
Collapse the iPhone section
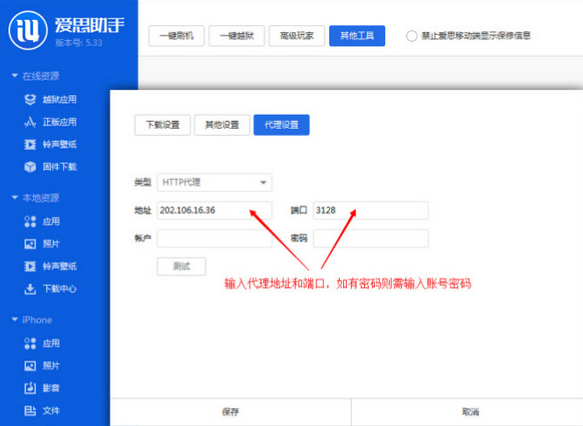point(15,319)
